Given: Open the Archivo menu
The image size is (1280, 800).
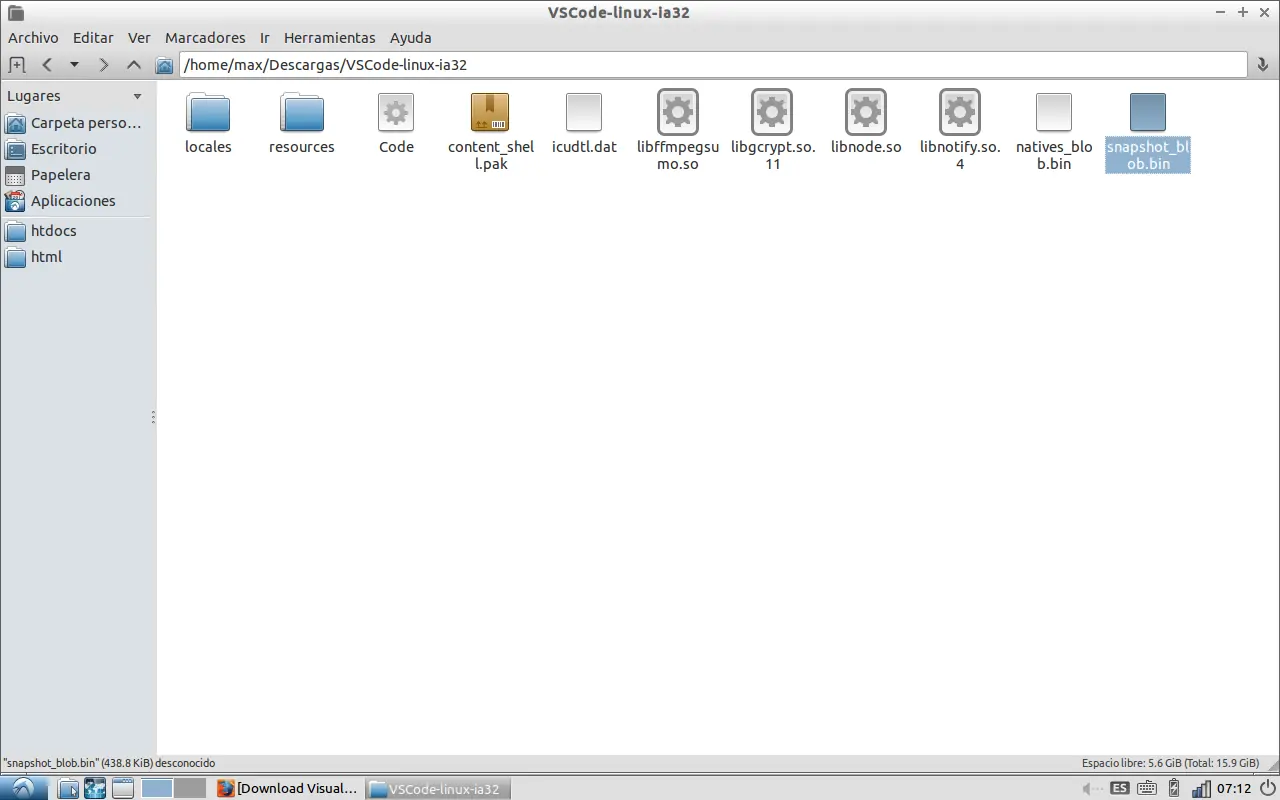Looking at the screenshot, I should [33, 38].
